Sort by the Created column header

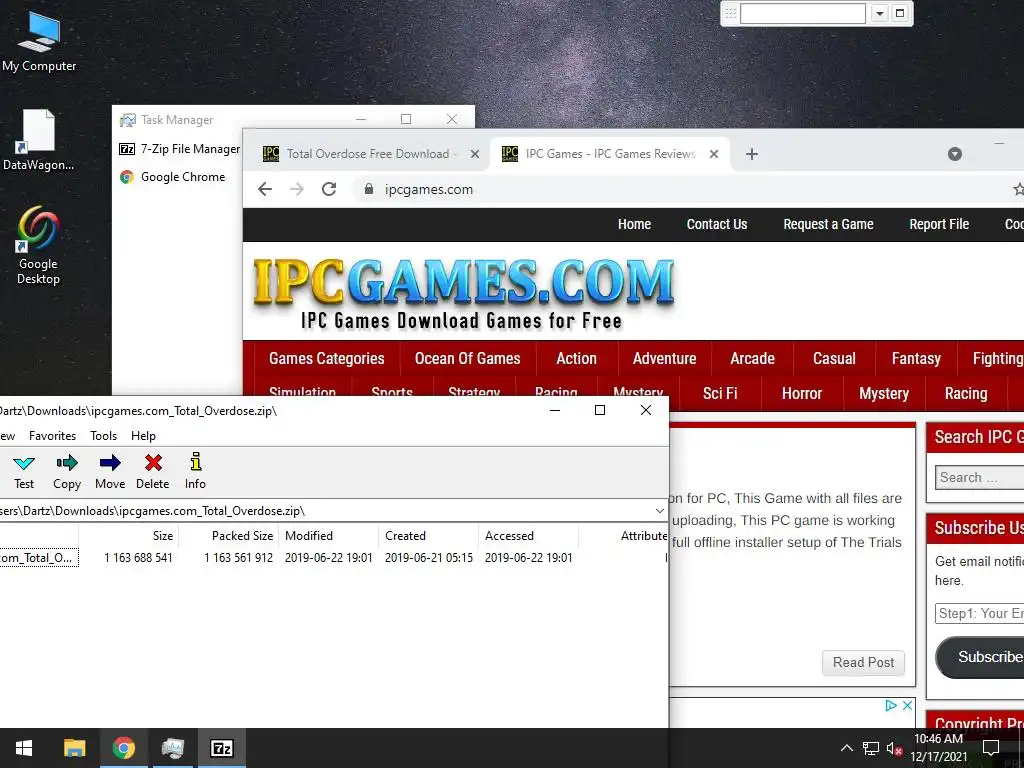tap(428, 536)
